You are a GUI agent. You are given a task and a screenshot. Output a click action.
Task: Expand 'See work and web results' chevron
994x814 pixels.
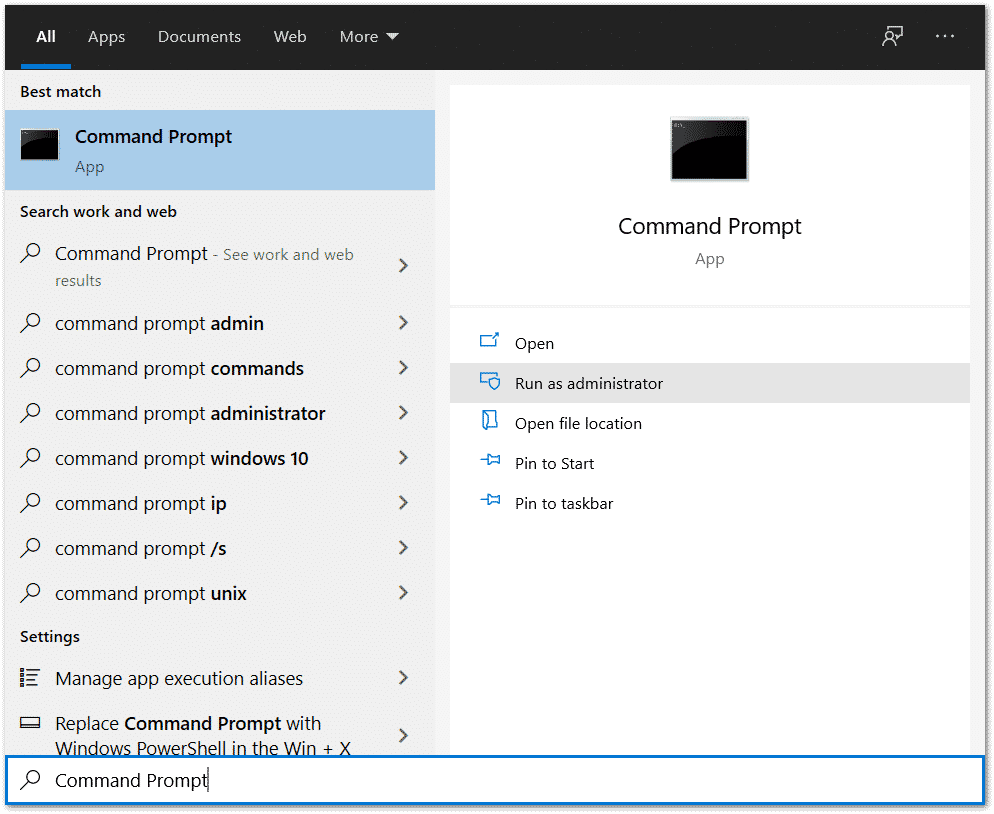[403, 266]
